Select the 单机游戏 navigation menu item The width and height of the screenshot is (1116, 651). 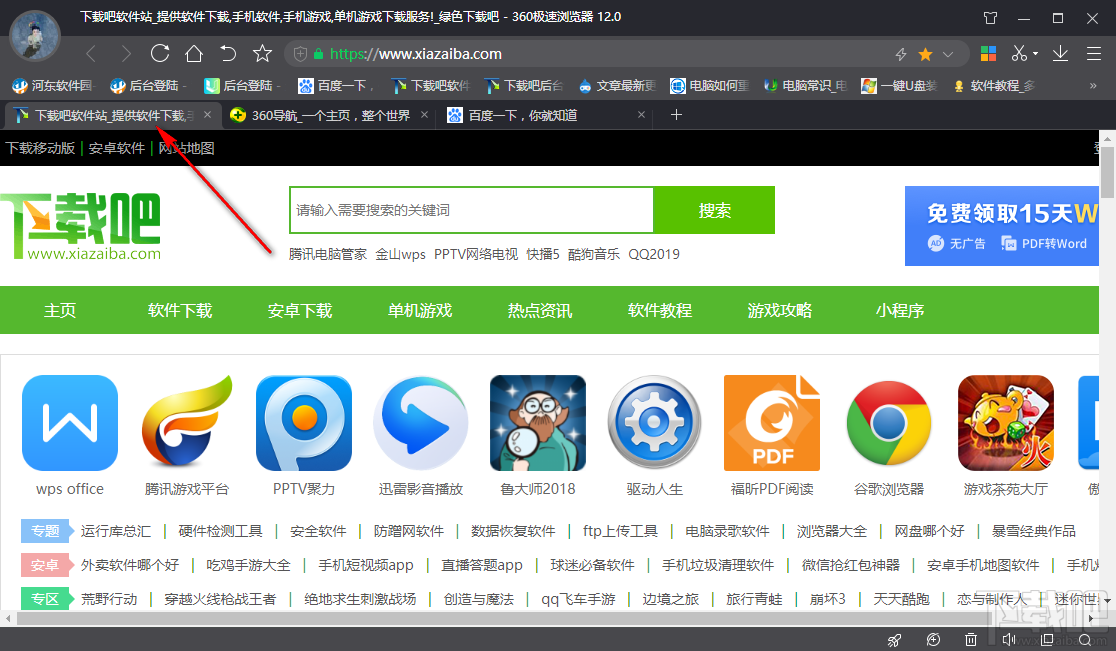click(419, 310)
